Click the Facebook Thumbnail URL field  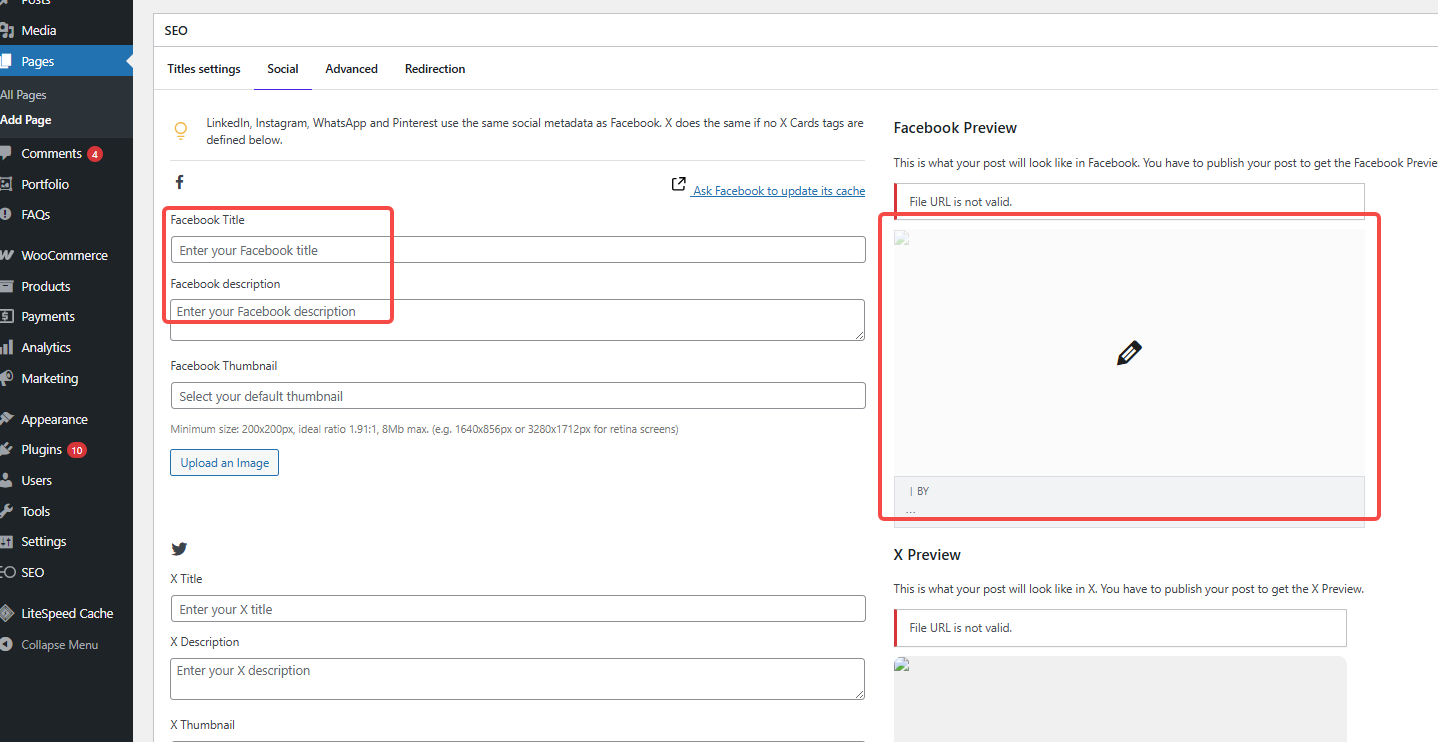[517, 396]
